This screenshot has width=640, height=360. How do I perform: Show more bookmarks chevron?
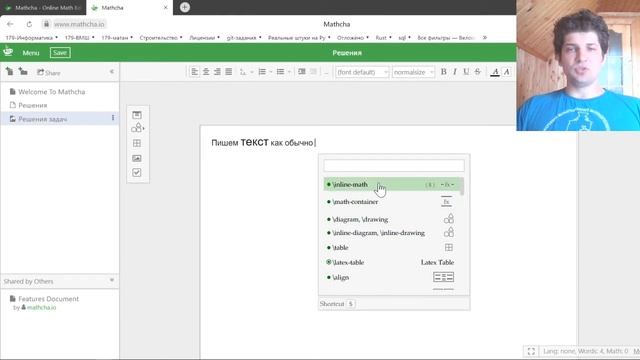[x=484, y=38]
